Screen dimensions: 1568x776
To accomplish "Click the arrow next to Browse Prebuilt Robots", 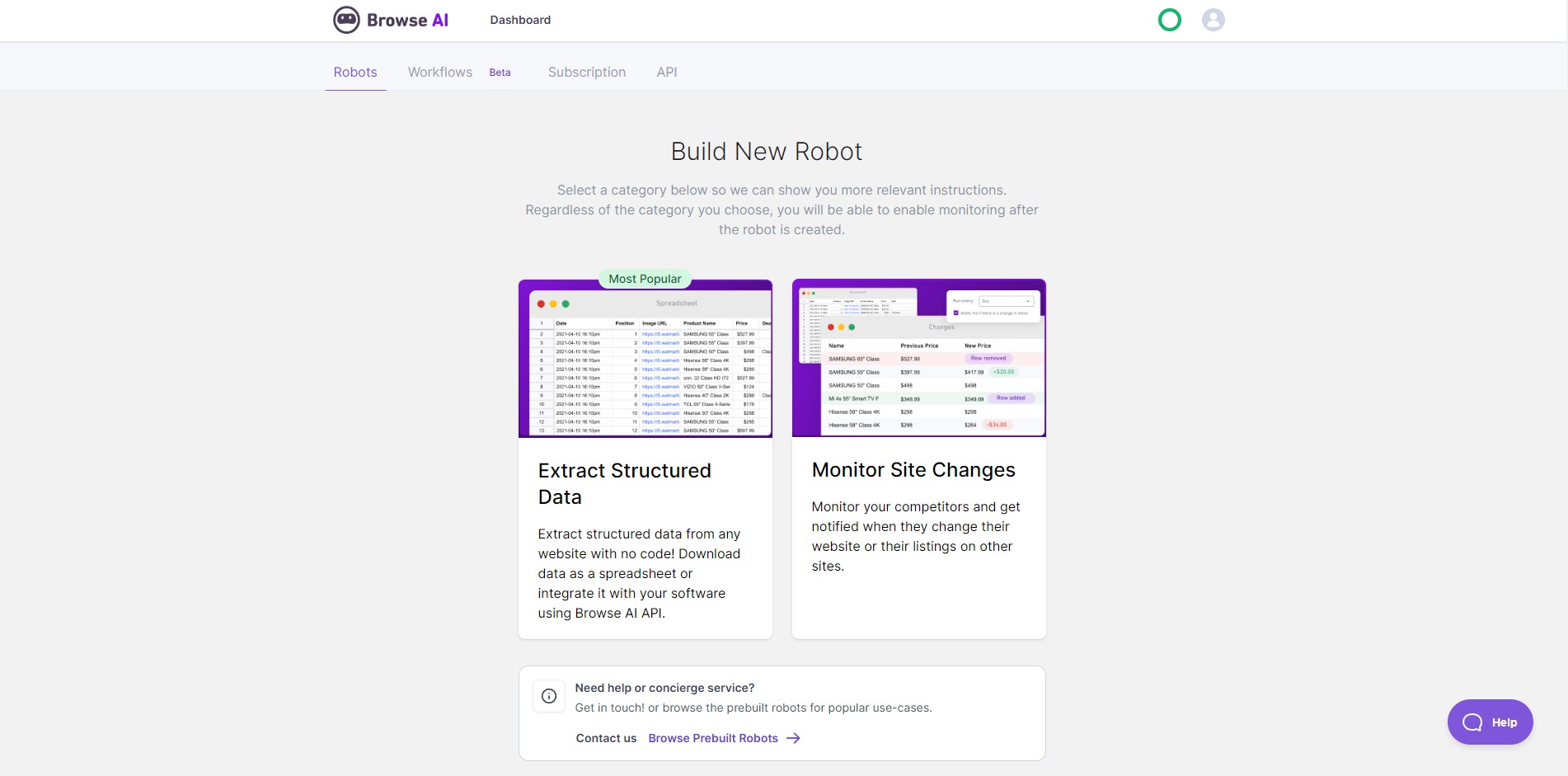I will point(793,738).
